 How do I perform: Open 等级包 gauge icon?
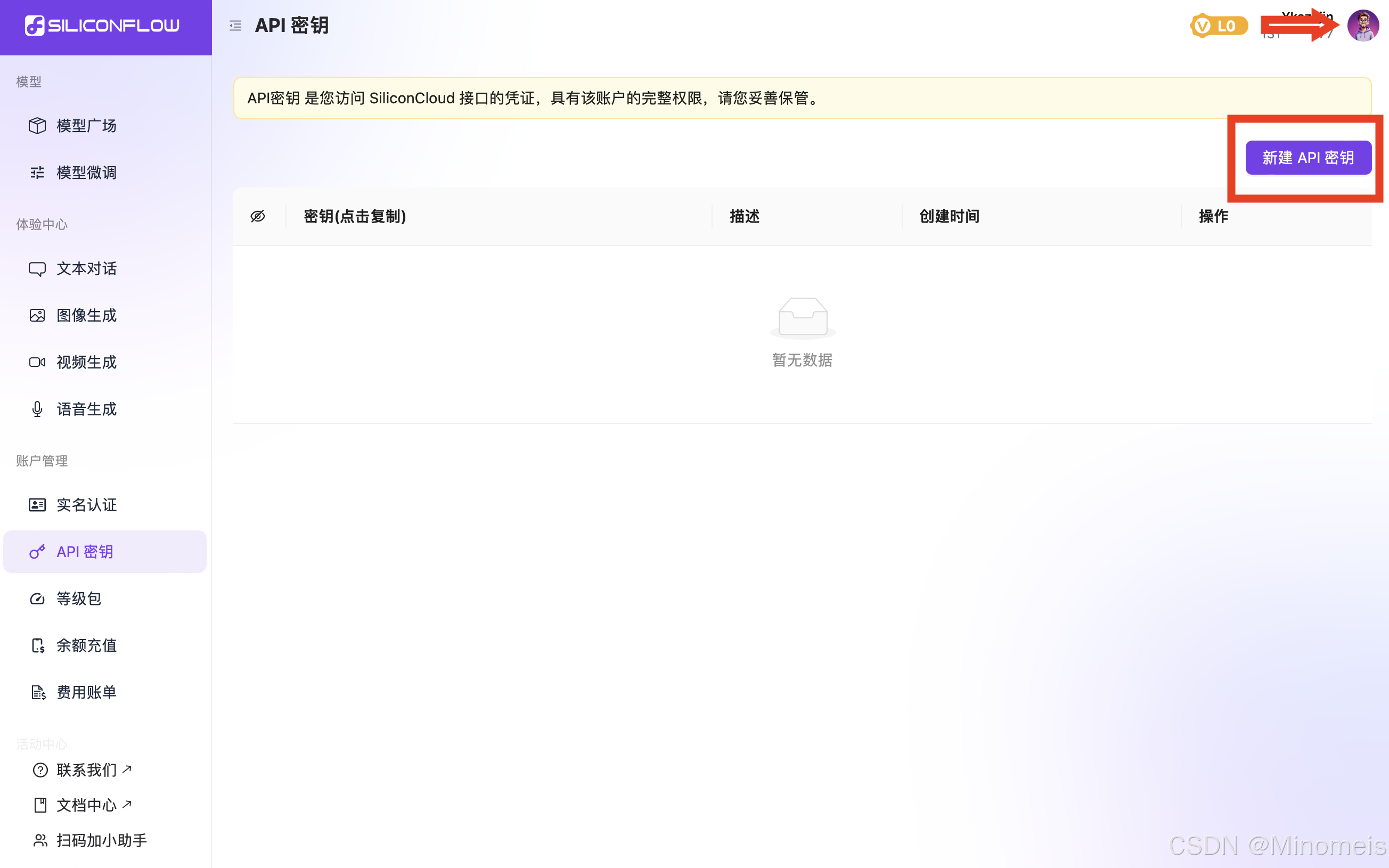click(37, 599)
